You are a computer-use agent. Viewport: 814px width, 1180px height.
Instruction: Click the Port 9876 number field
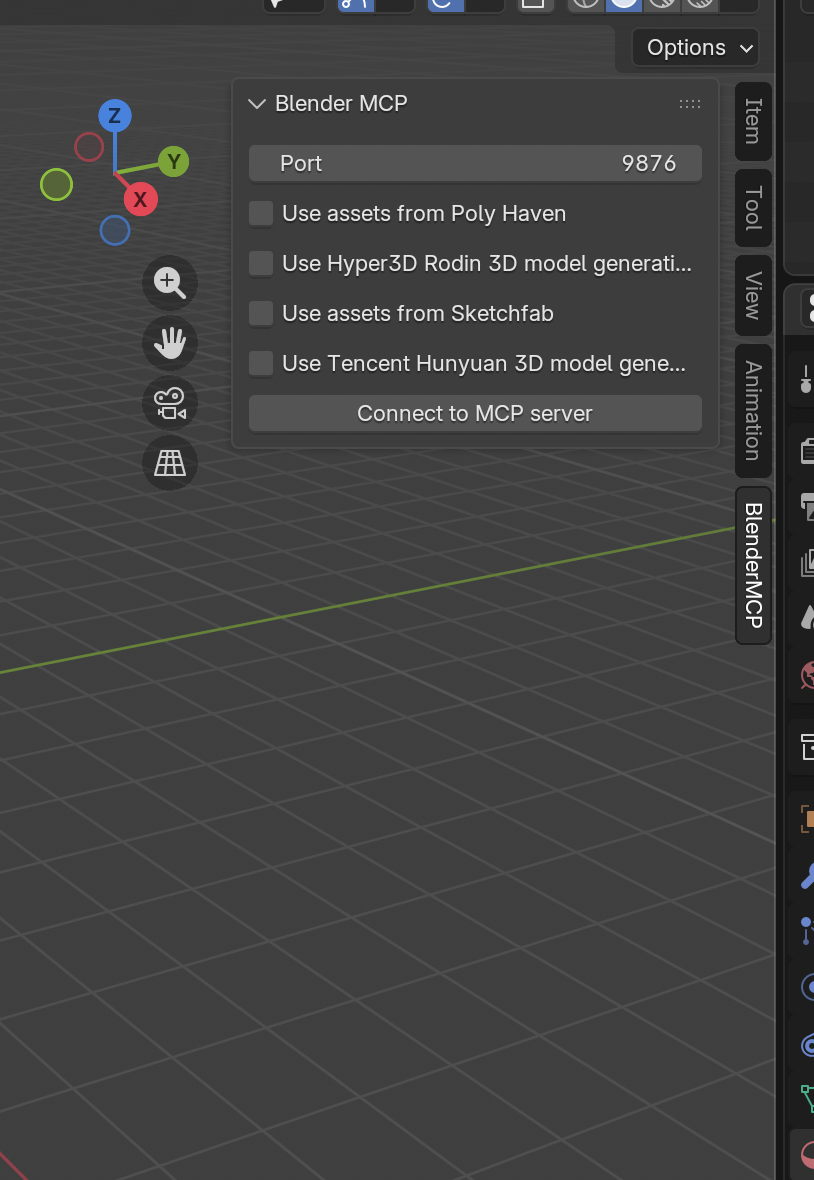(475, 163)
